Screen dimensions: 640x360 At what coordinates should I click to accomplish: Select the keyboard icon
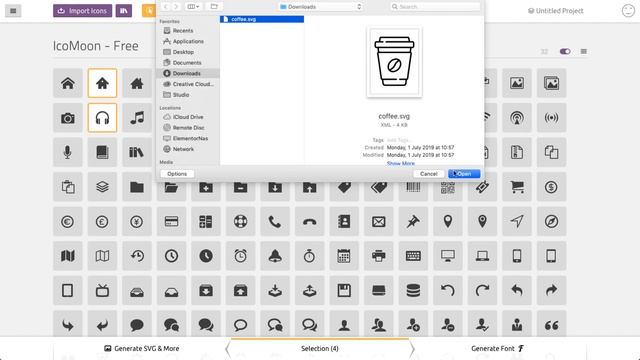413,256
